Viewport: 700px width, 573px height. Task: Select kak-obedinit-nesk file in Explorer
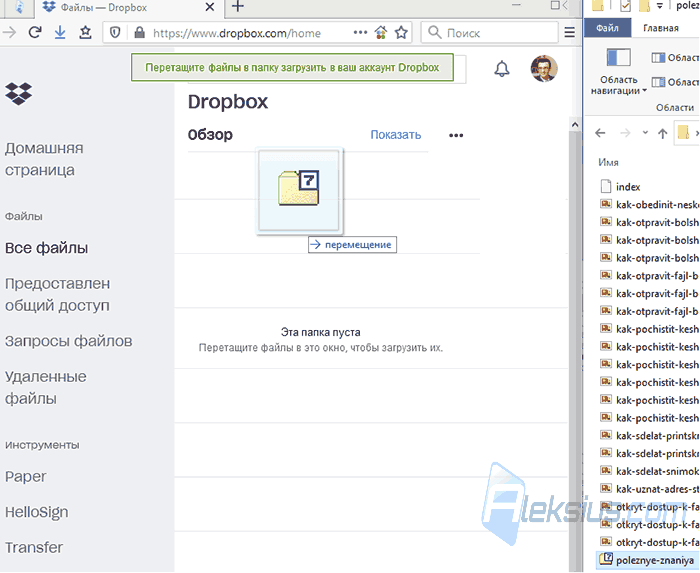(x=648, y=205)
